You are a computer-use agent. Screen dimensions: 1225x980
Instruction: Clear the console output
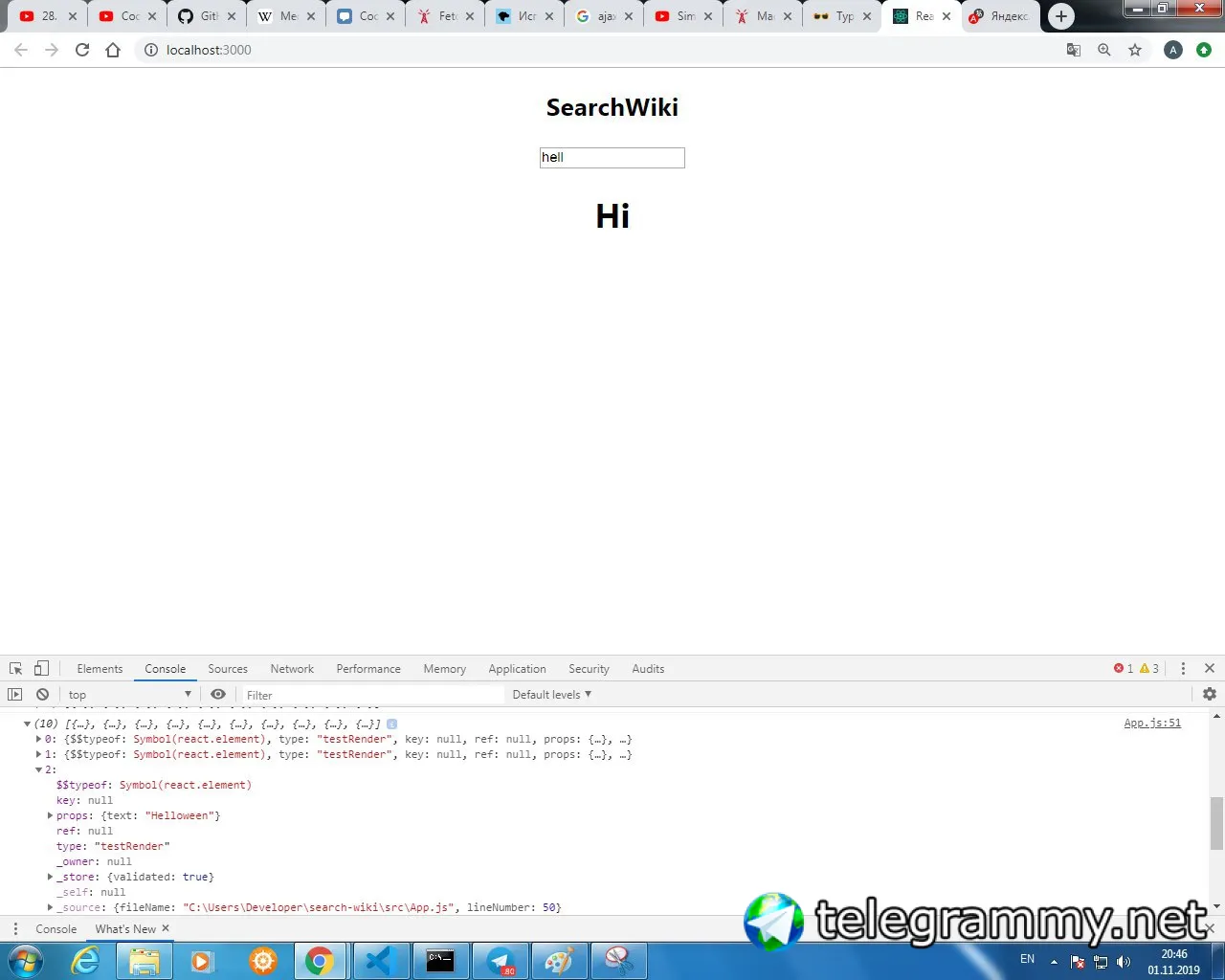click(x=42, y=695)
